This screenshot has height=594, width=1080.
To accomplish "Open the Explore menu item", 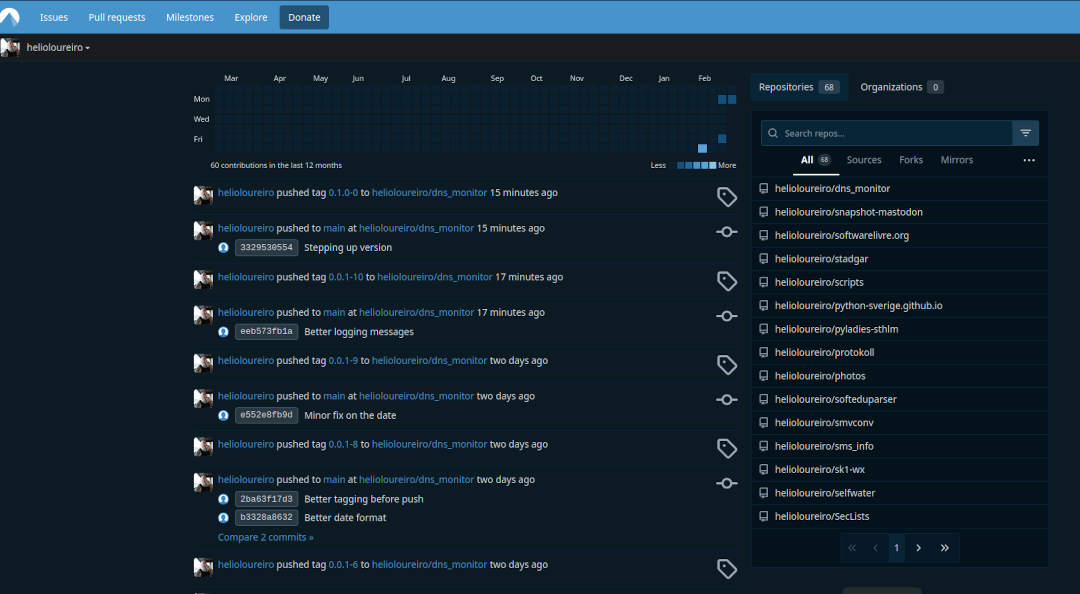I will [250, 17].
